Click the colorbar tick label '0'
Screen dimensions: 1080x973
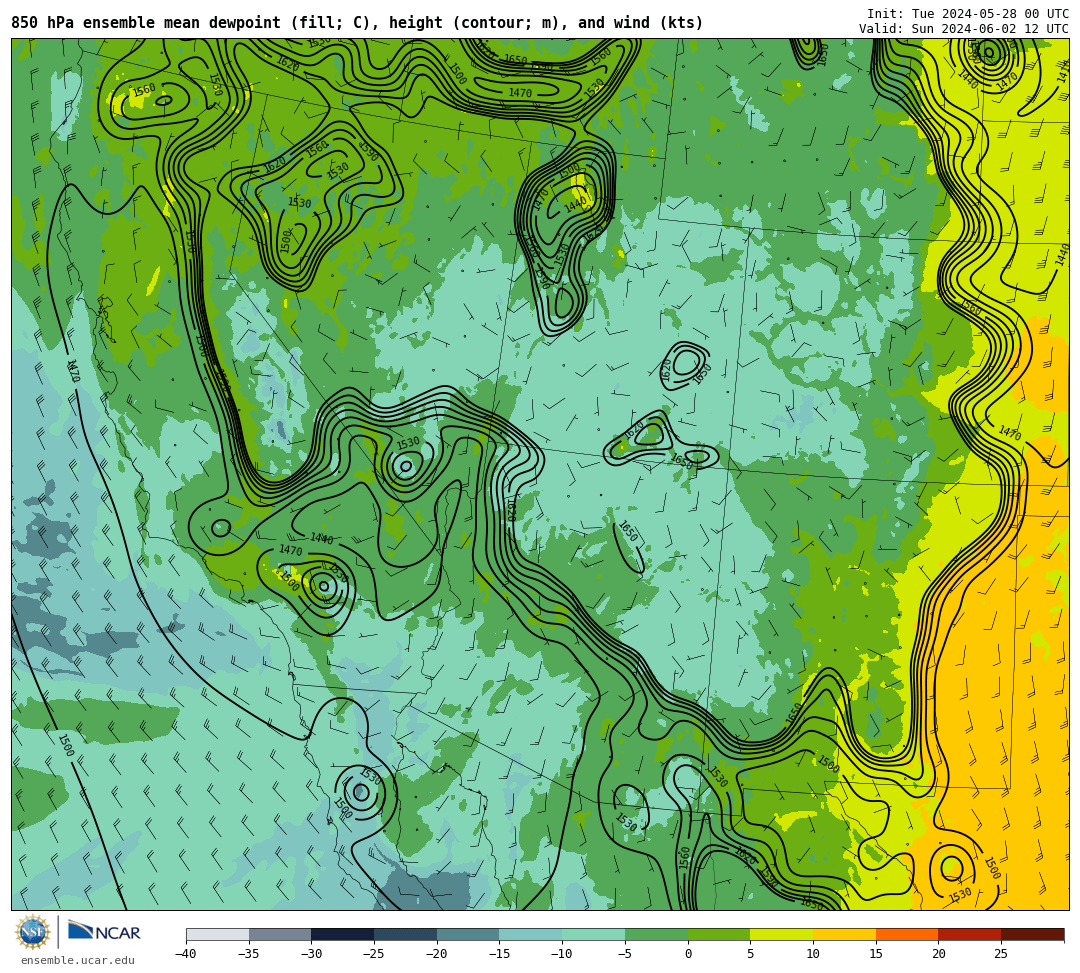point(687,954)
